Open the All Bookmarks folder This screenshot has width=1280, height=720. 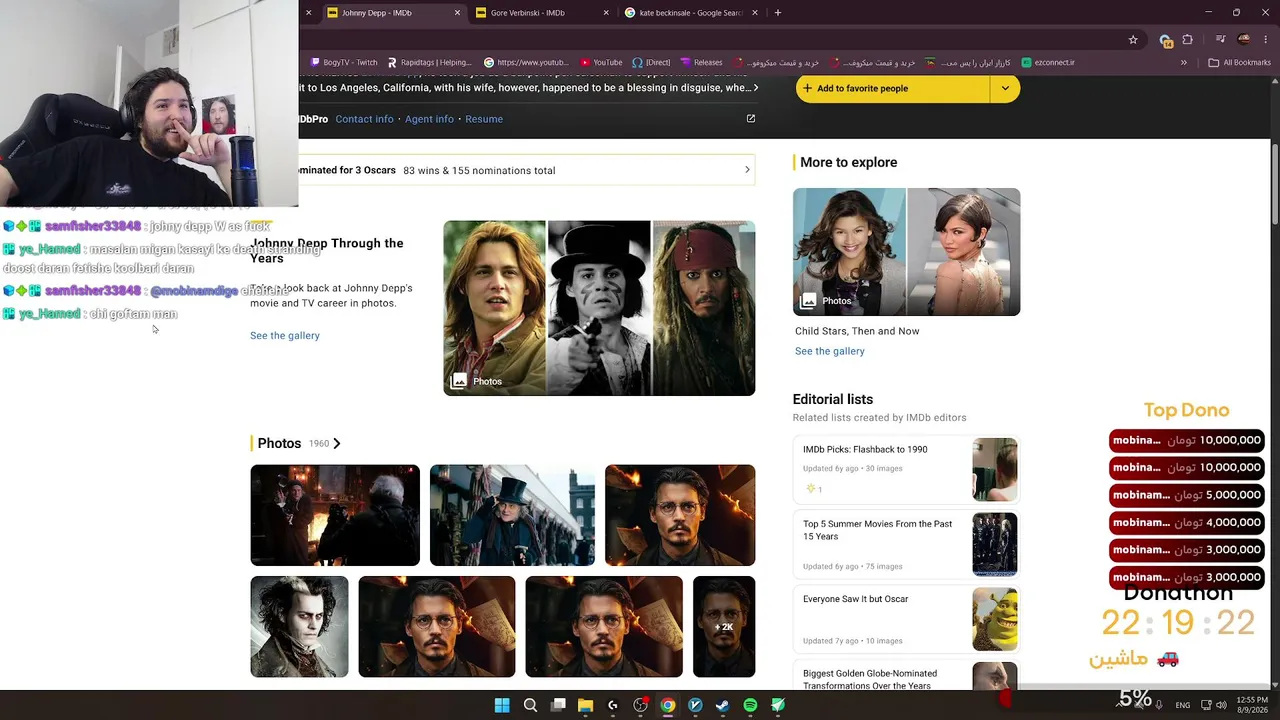point(1240,62)
